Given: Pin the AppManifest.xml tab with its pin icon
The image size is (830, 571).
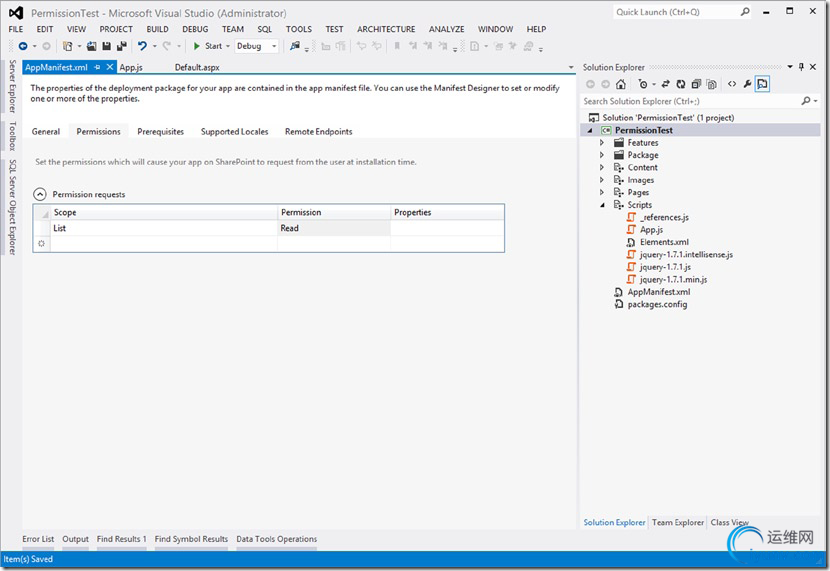Looking at the screenshot, I should pos(97,67).
